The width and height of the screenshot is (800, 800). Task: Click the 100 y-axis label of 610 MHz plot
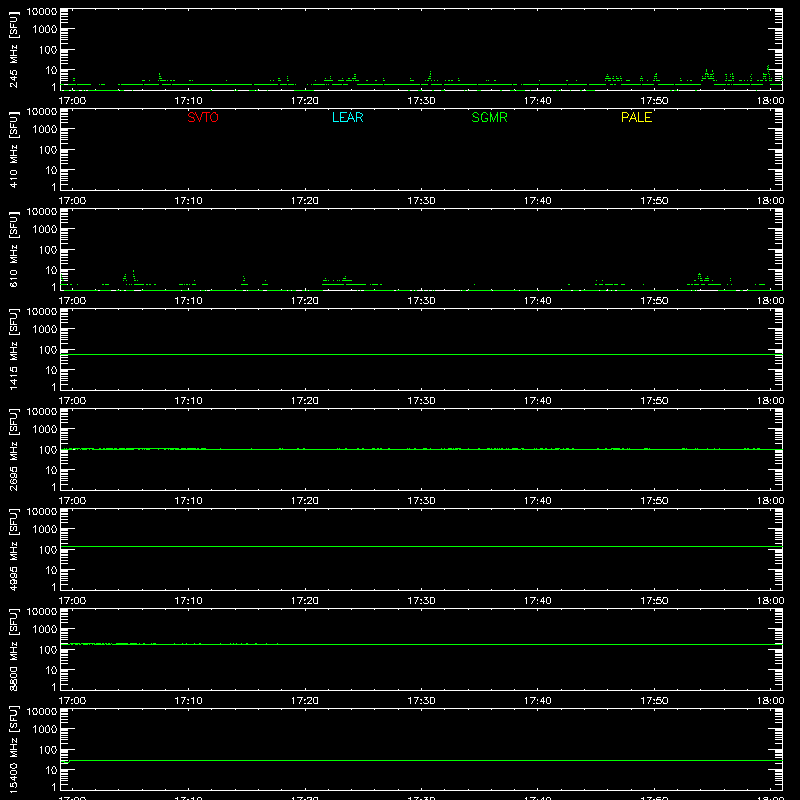(47, 250)
